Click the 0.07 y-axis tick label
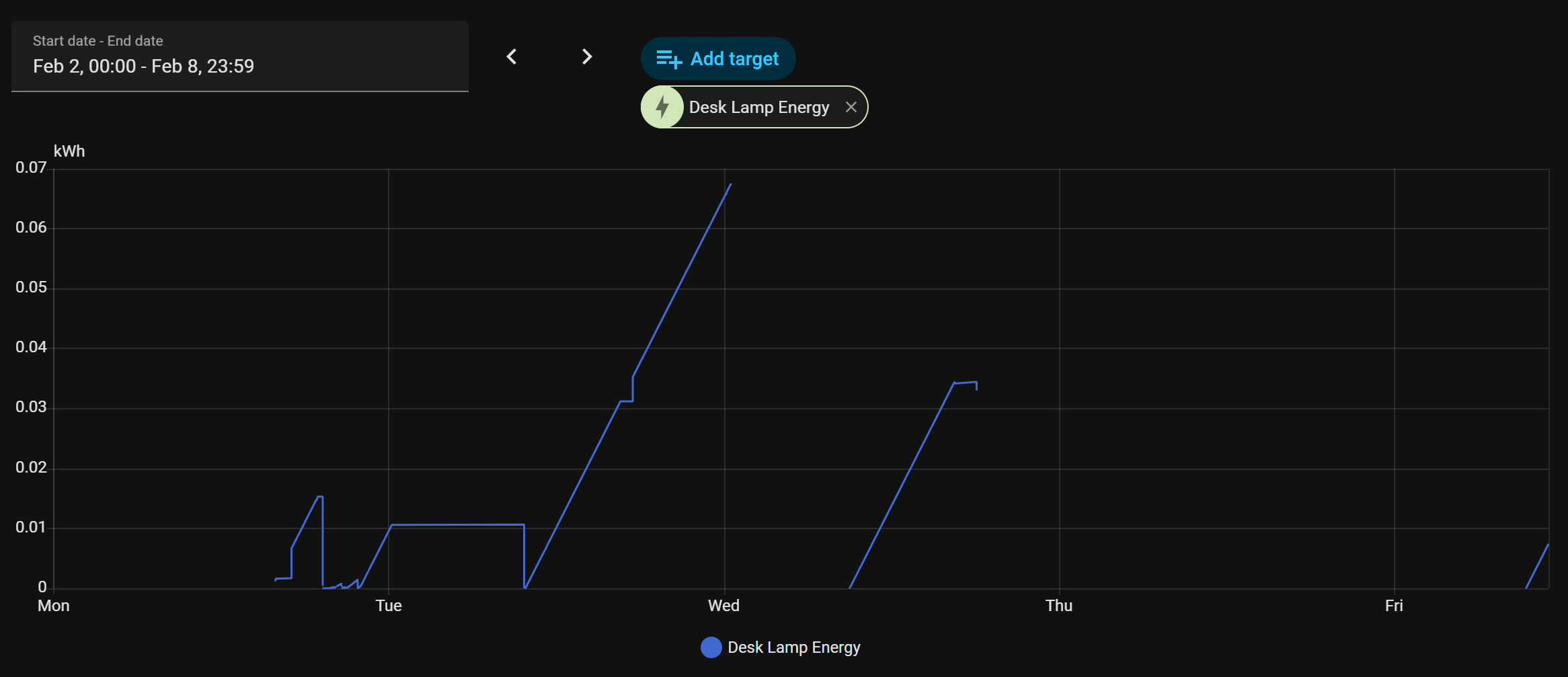Image resolution: width=1568 pixels, height=677 pixels. 31,167
